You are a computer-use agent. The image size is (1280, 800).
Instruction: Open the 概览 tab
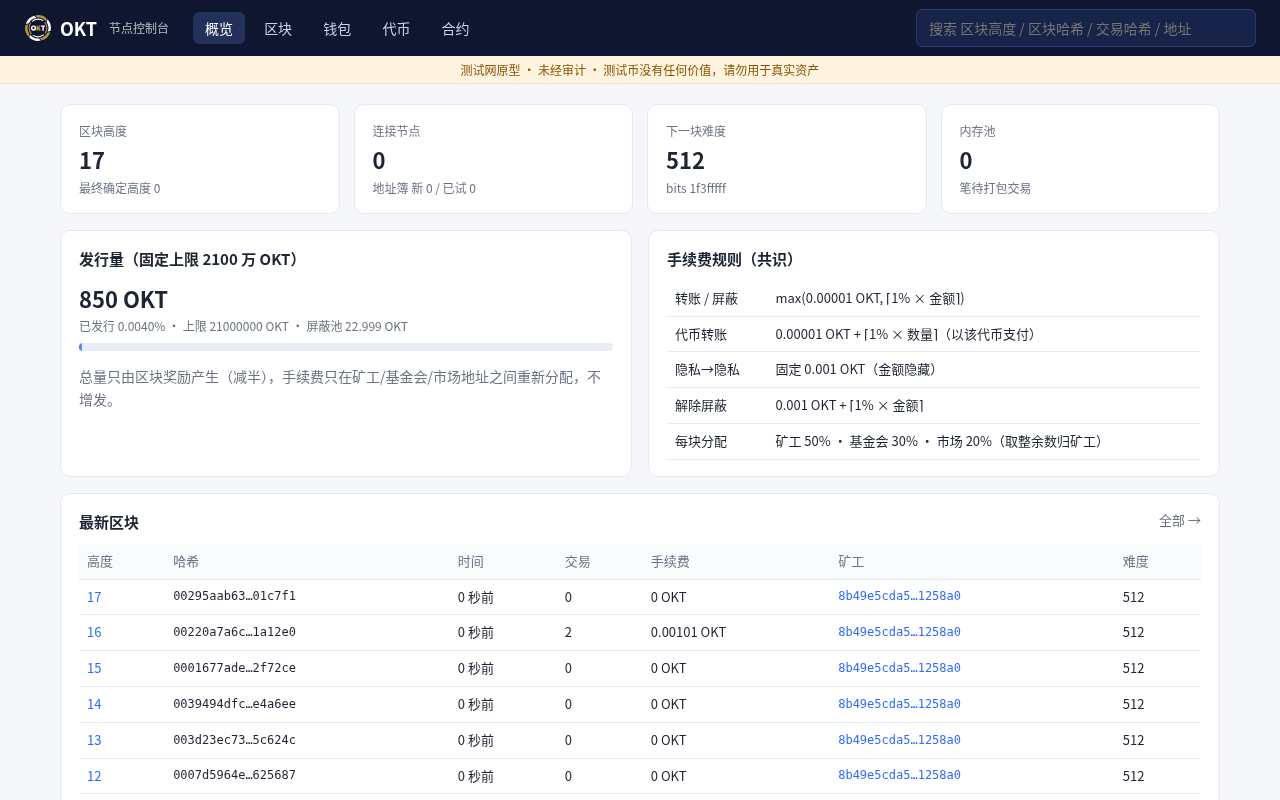coord(219,28)
